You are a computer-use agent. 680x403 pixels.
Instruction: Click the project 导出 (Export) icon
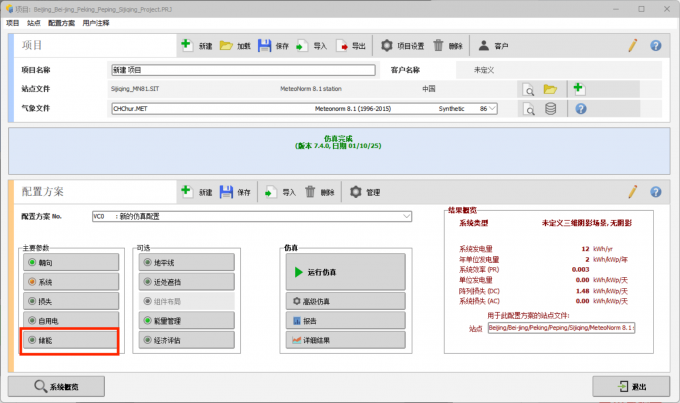[342, 46]
